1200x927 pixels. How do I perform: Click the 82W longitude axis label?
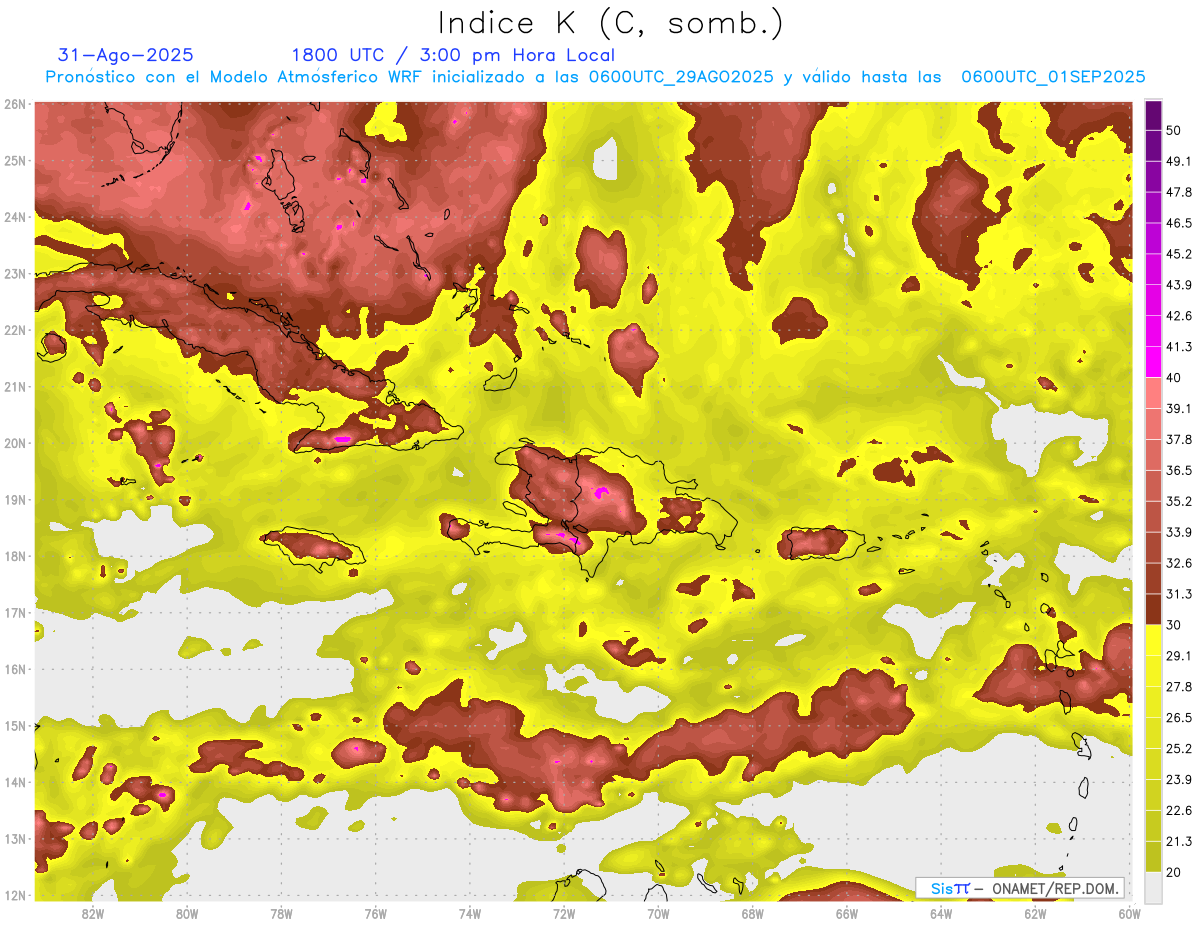(x=92, y=913)
